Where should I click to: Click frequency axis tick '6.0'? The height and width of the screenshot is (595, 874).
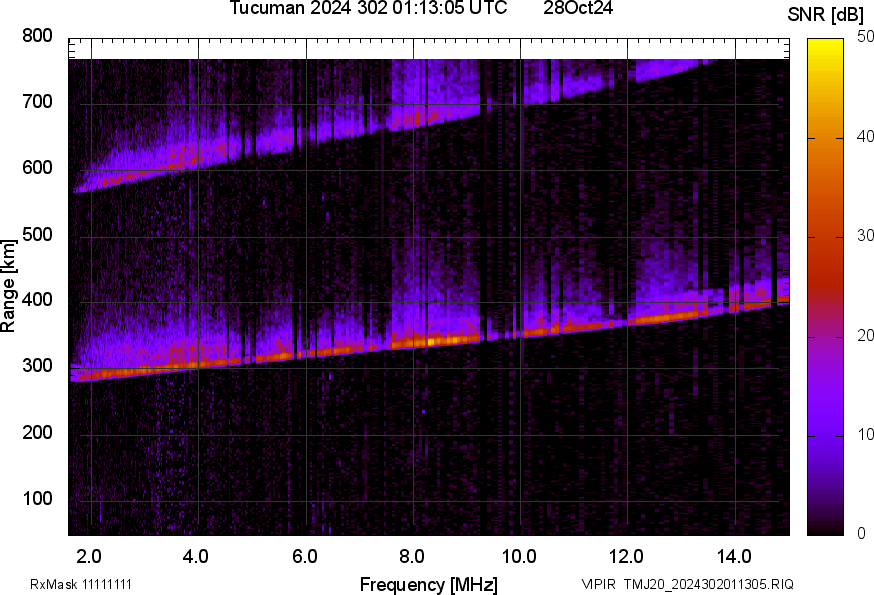(x=304, y=557)
